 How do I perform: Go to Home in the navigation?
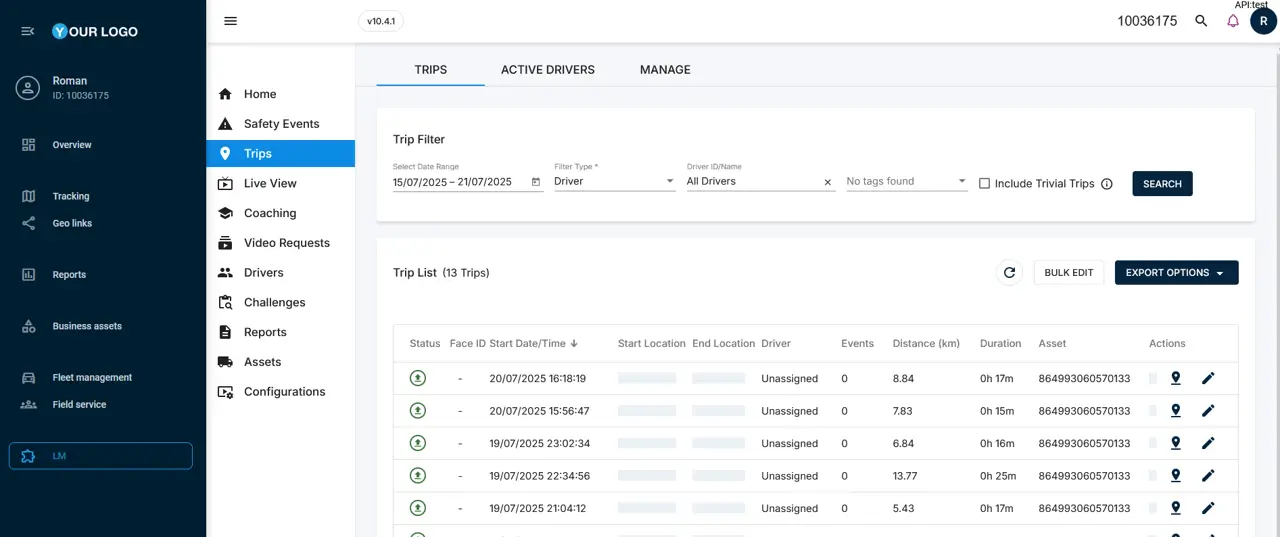(280, 94)
